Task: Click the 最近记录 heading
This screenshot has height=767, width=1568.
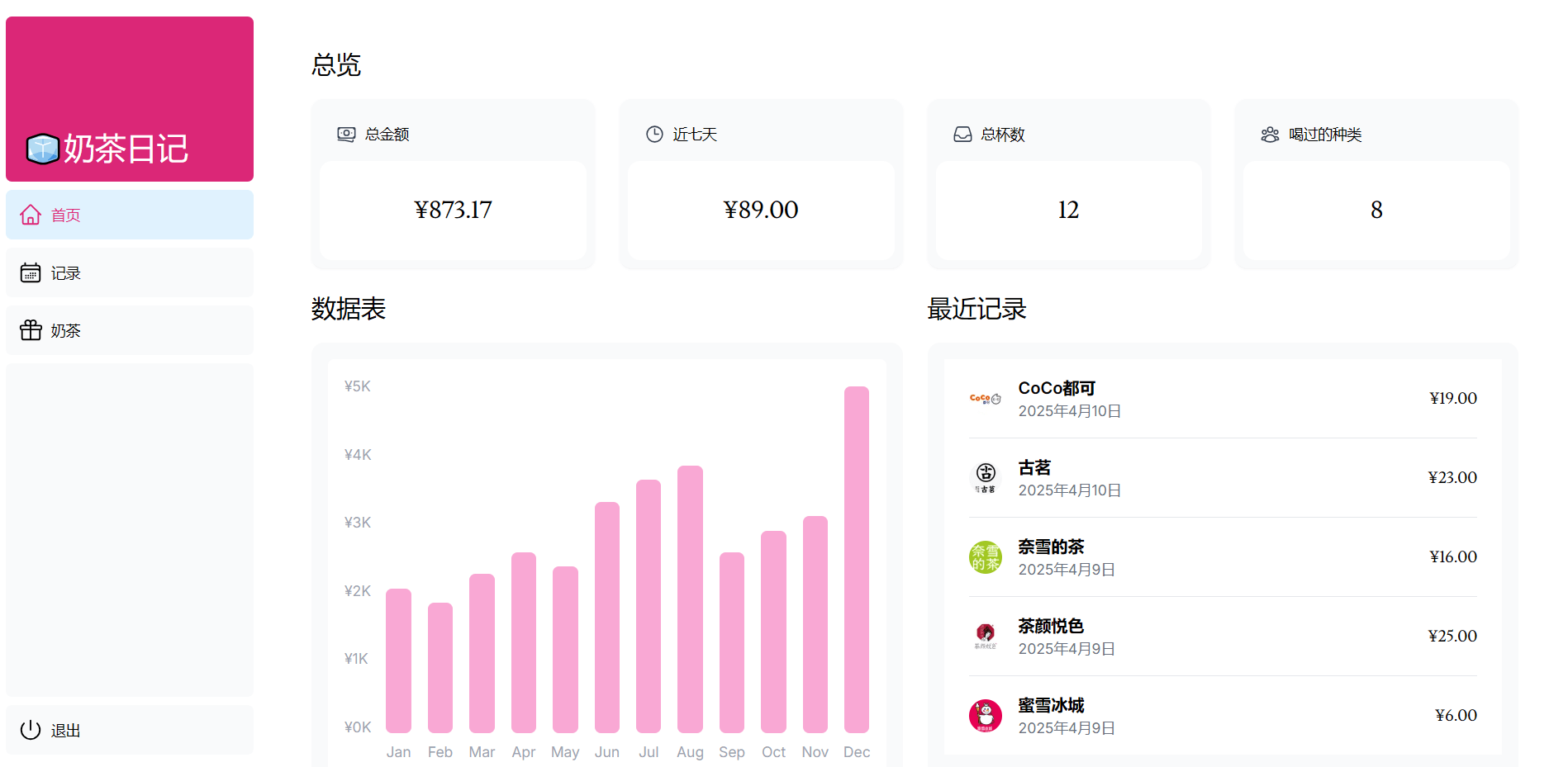Action: pos(976,309)
